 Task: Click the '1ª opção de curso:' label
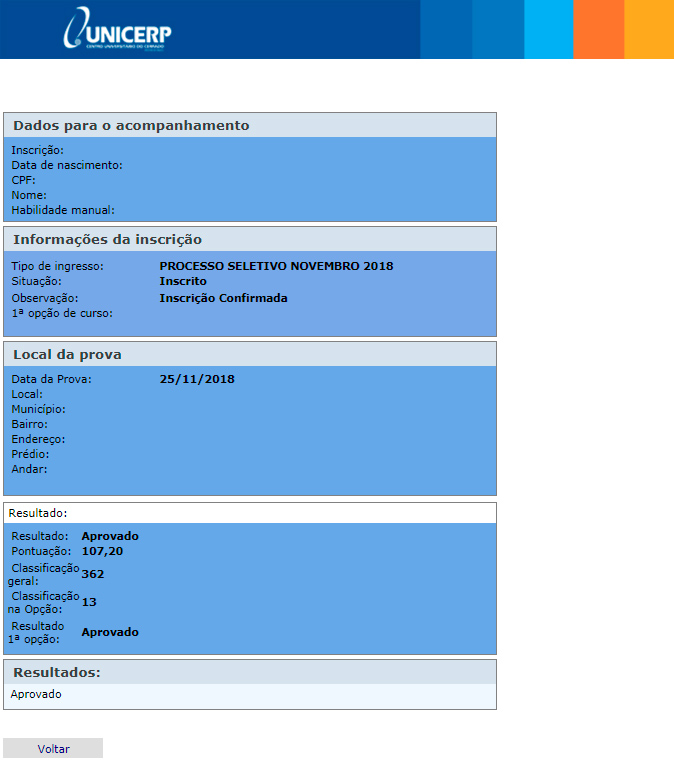coord(62,313)
